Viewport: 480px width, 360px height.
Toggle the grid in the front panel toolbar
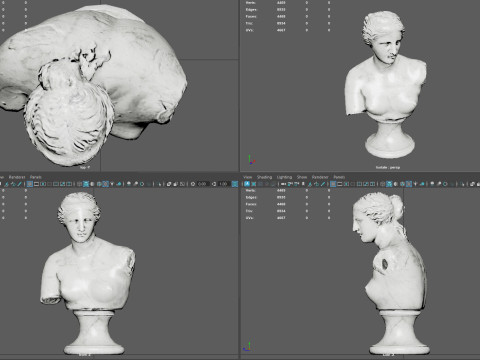click(30, 184)
